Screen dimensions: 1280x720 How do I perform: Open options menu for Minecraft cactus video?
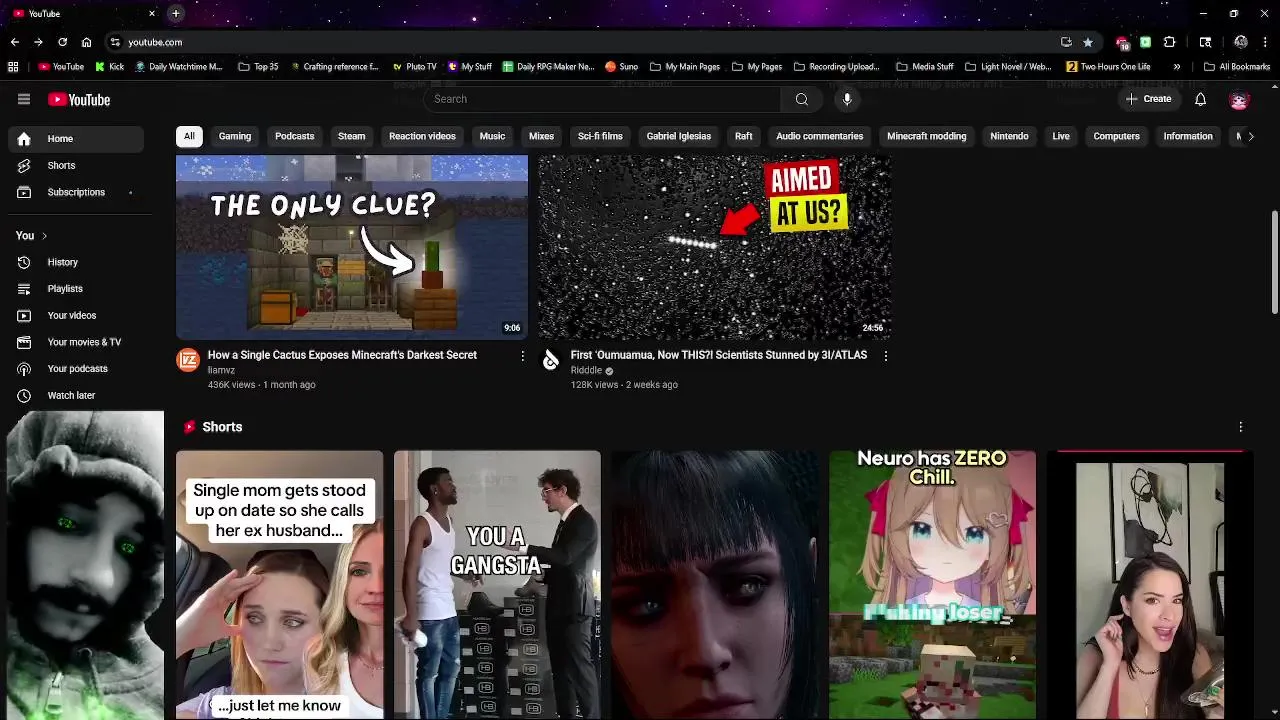tap(522, 355)
